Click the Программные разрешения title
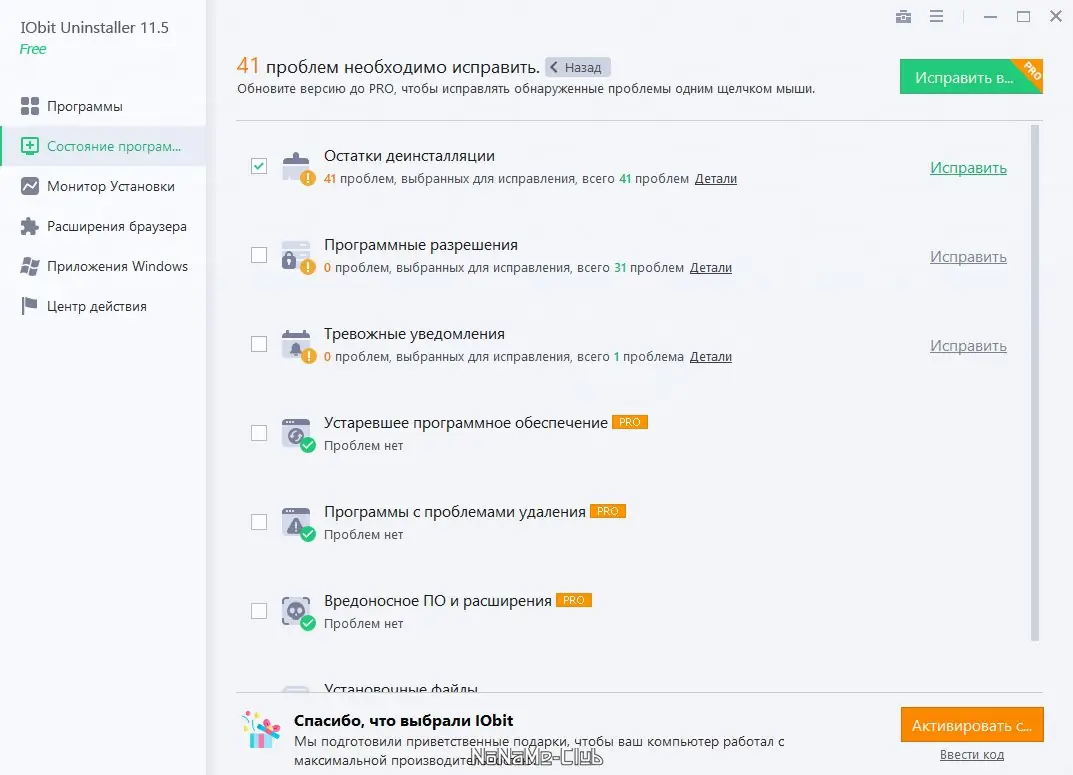This screenshot has height=775, width=1073. pos(421,245)
